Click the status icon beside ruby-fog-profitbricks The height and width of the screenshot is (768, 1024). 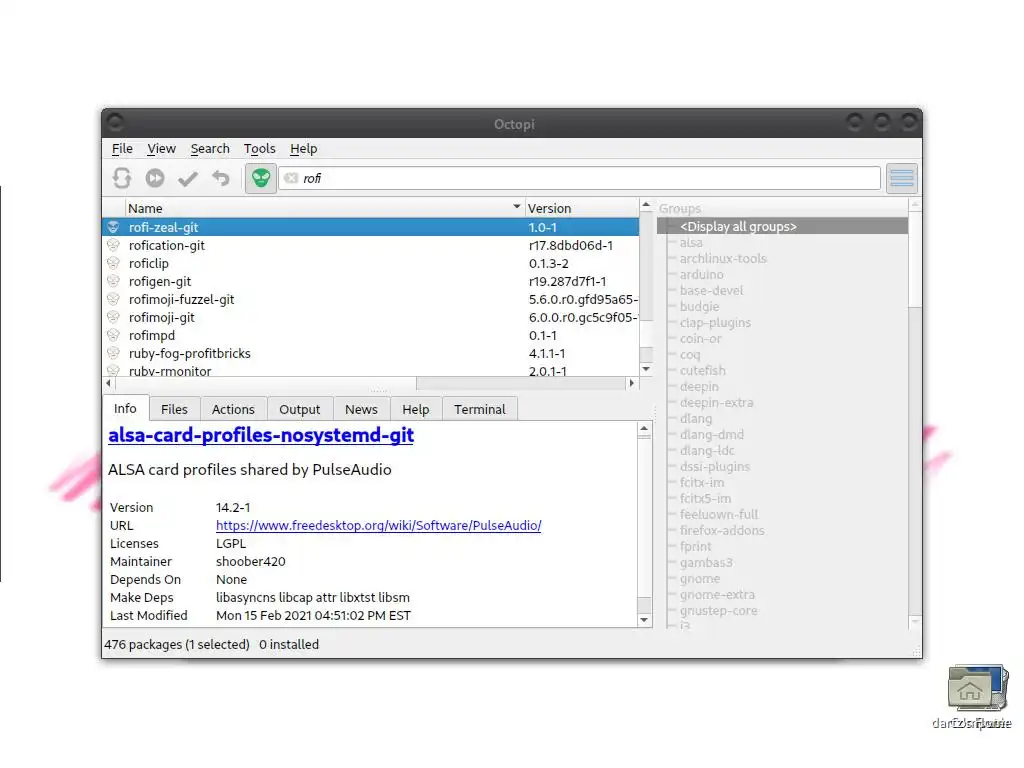(114, 353)
